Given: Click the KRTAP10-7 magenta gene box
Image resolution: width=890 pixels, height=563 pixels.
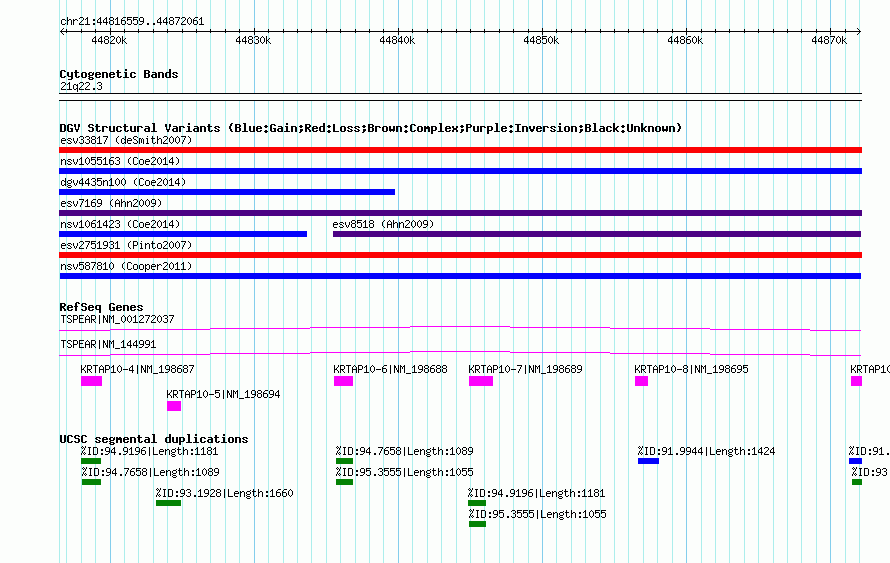Looking at the screenshot, I should point(481,381).
